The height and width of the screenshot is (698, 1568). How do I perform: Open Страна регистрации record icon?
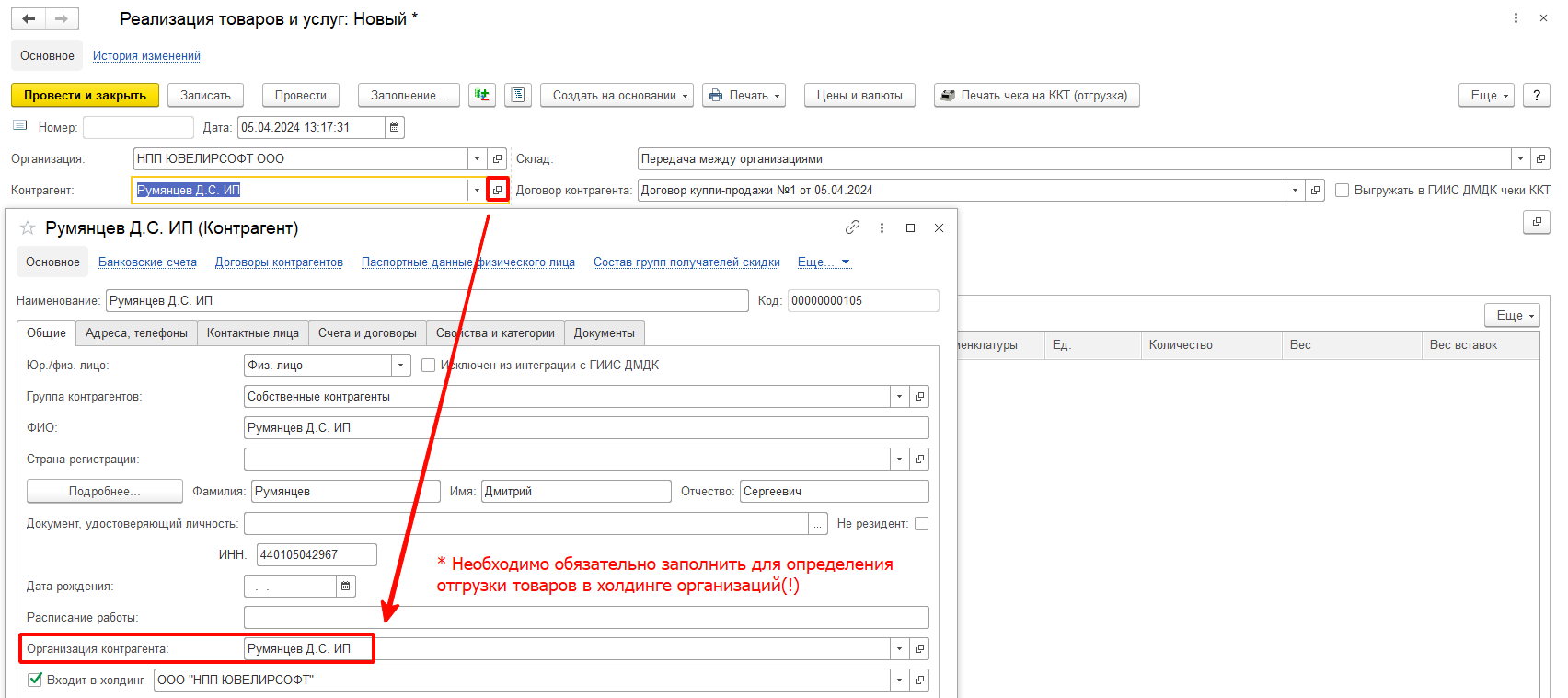[919, 459]
